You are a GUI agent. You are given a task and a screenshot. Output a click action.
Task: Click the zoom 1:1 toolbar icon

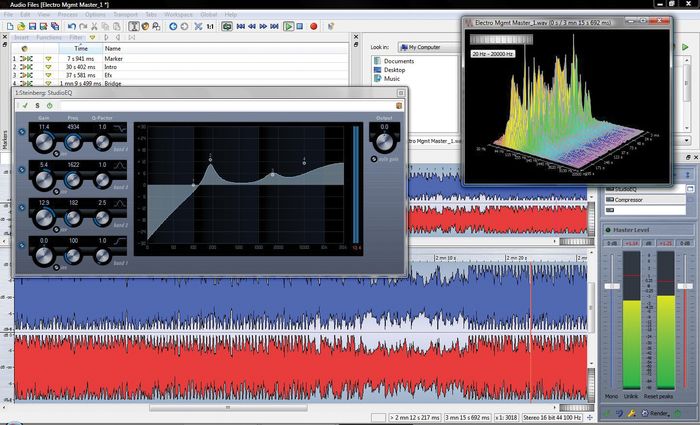(210, 26)
